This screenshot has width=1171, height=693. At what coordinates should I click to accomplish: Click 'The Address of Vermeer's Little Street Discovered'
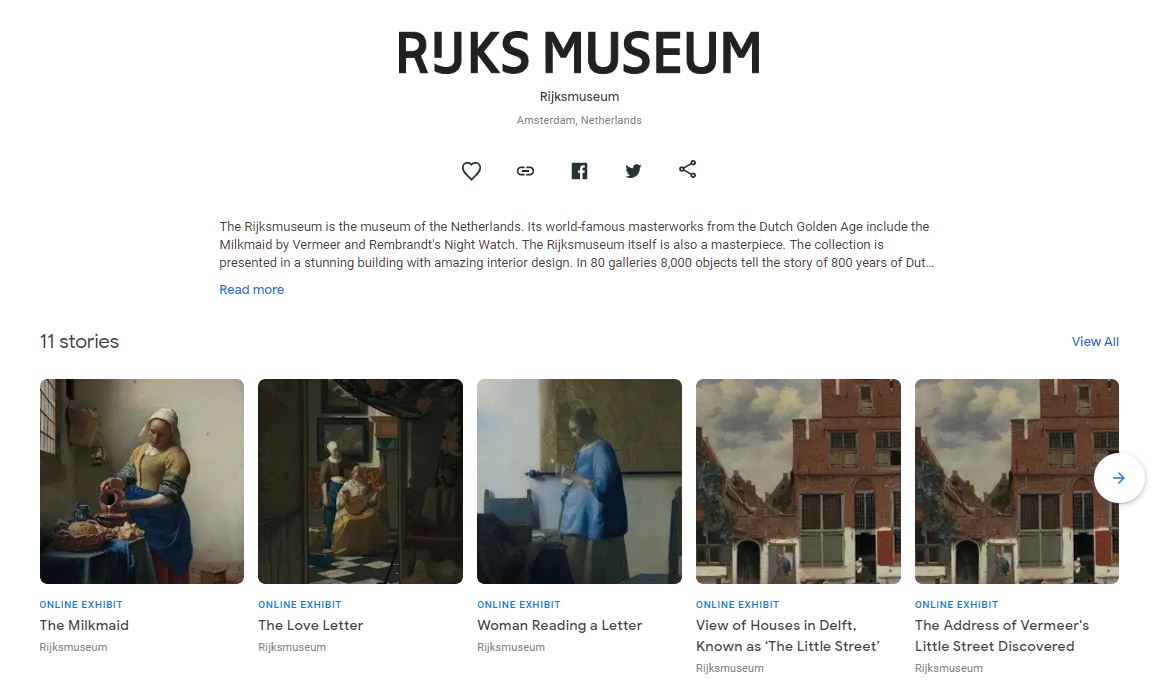(x=1002, y=635)
